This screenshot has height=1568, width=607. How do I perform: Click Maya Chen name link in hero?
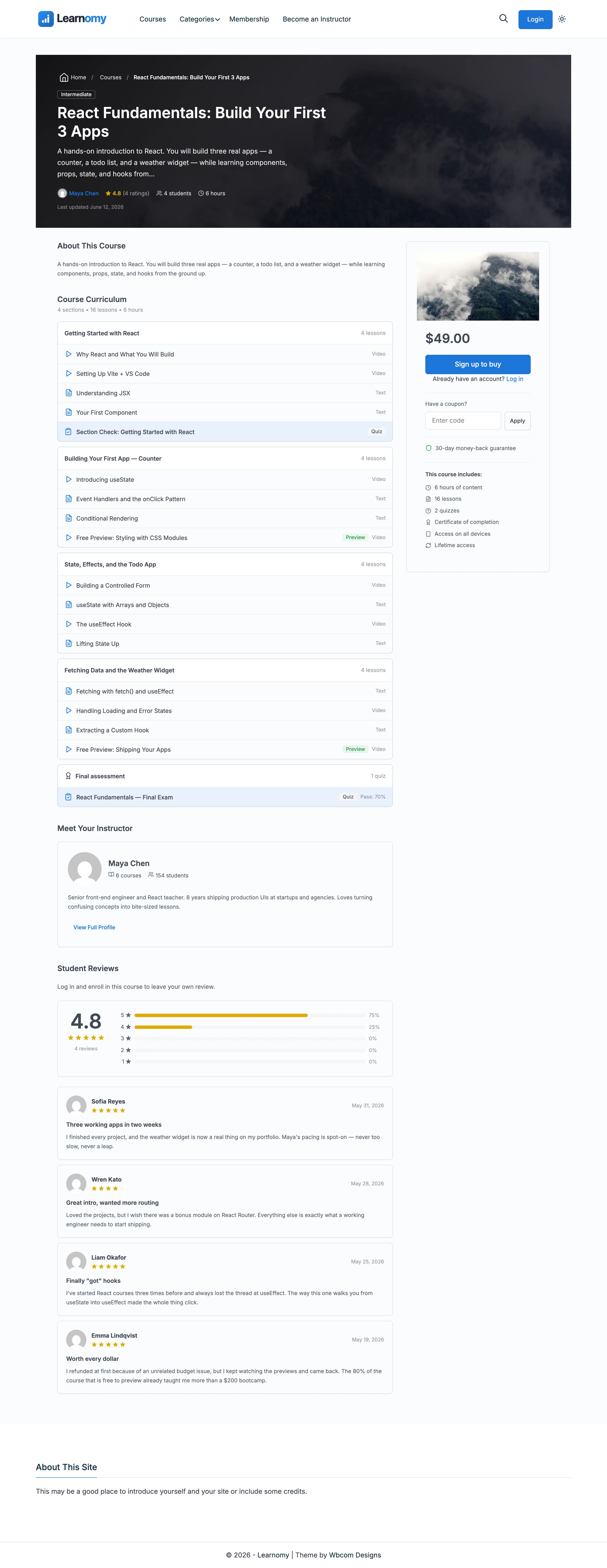(84, 194)
